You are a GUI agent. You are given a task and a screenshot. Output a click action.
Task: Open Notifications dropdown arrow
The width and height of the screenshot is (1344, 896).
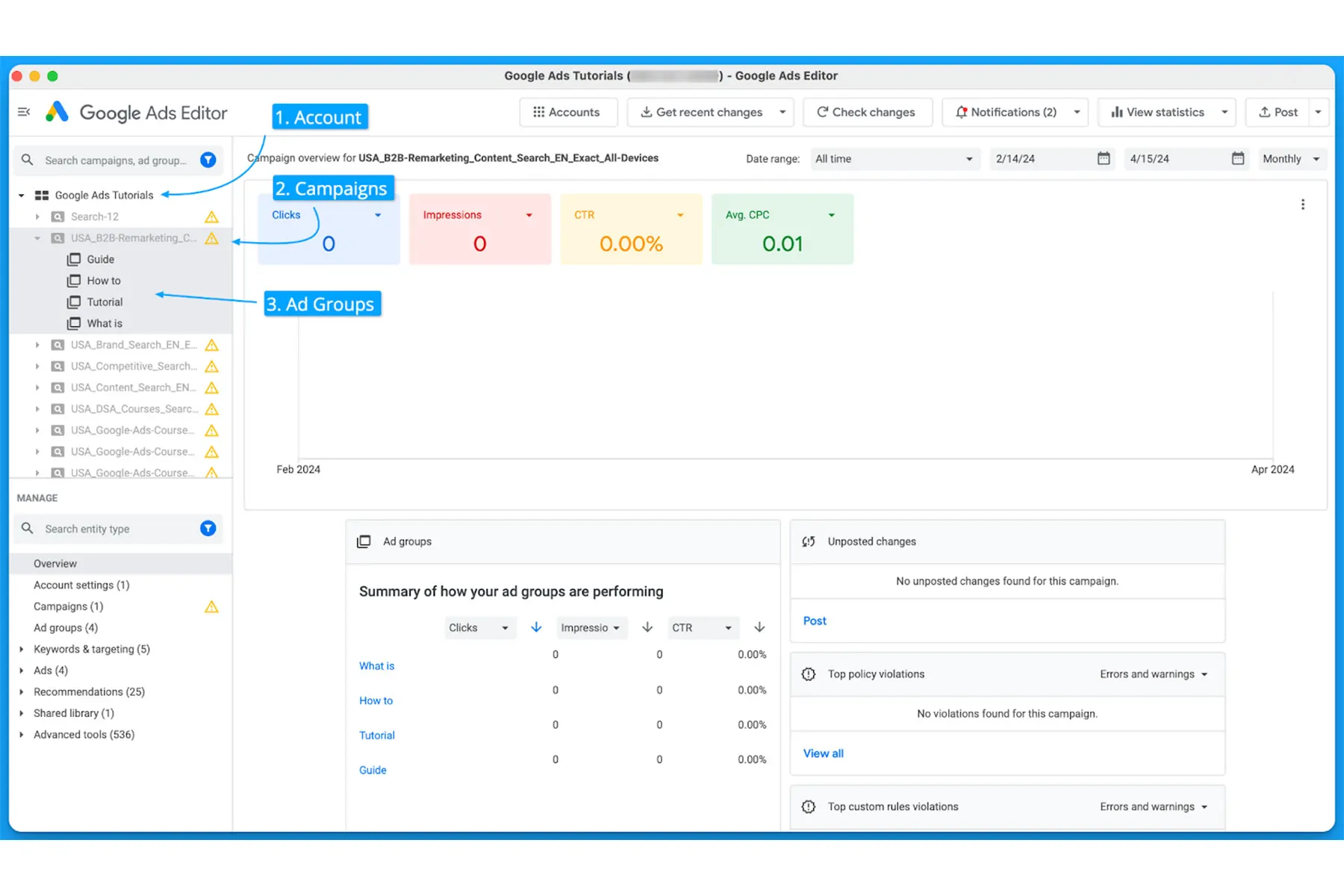tap(1077, 112)
